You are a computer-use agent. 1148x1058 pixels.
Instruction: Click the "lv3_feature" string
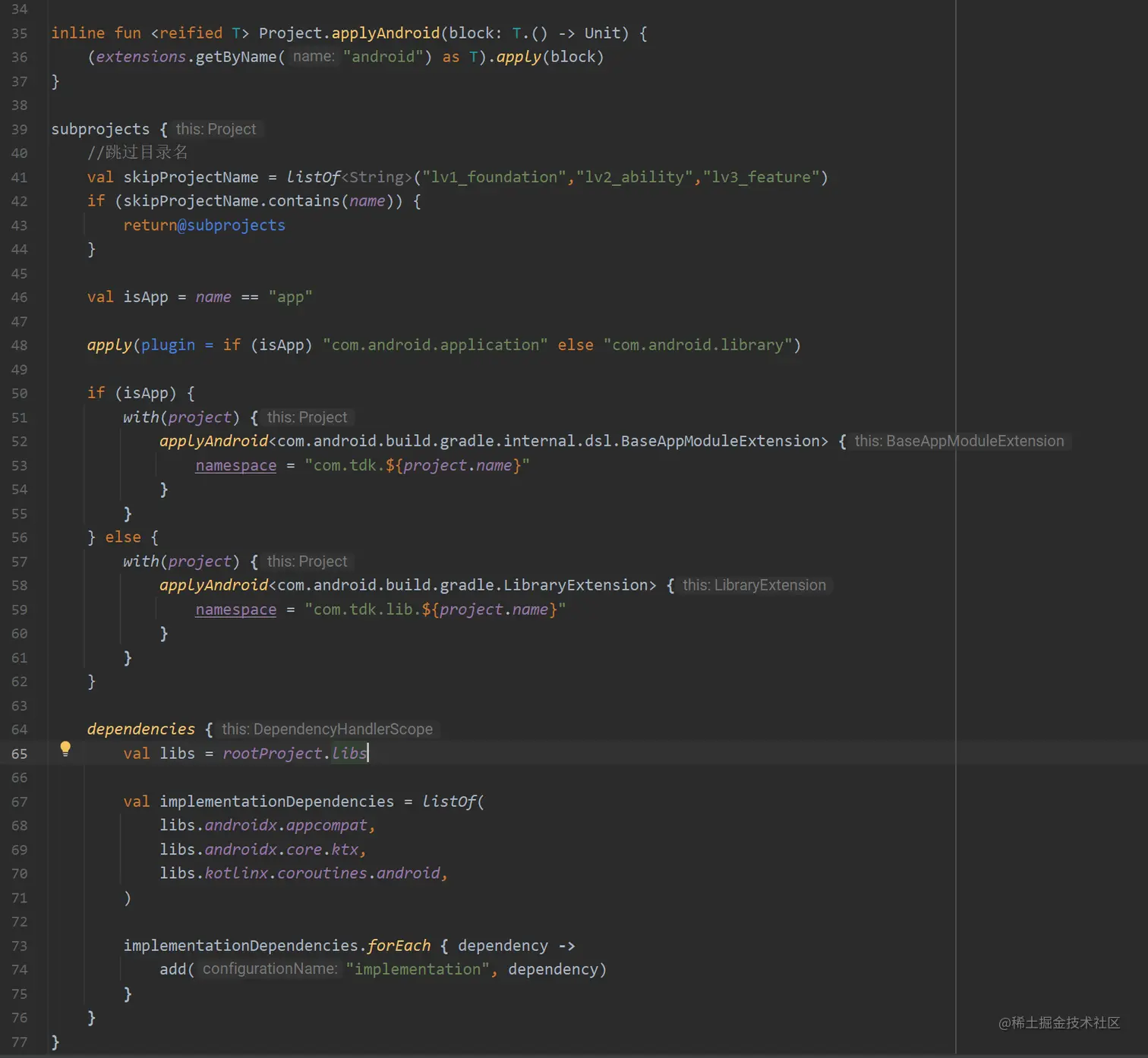click(x=761, y=178)
